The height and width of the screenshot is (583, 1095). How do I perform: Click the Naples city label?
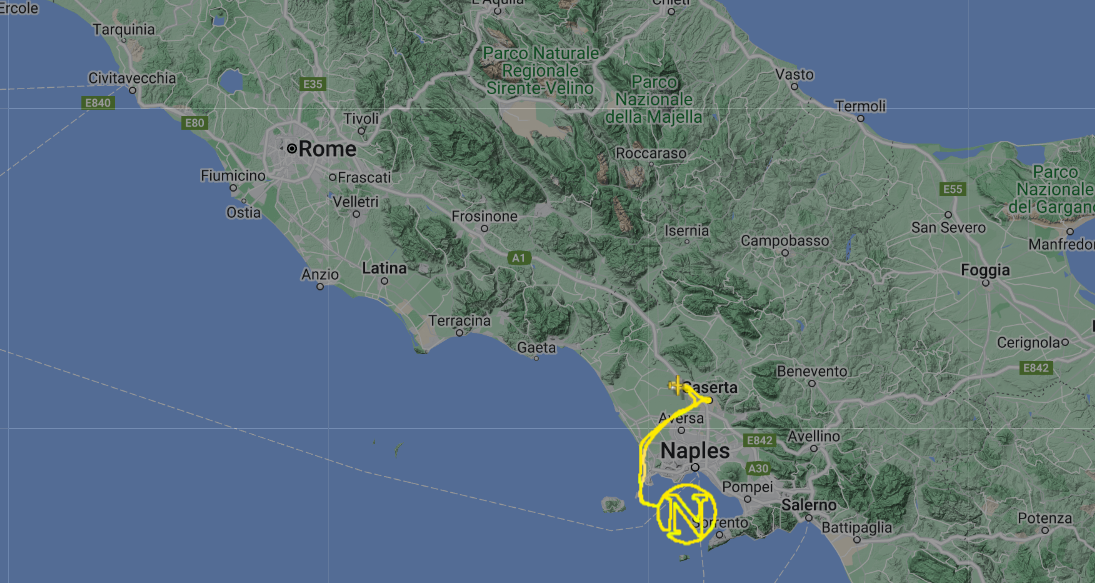[x=695, y=450]
